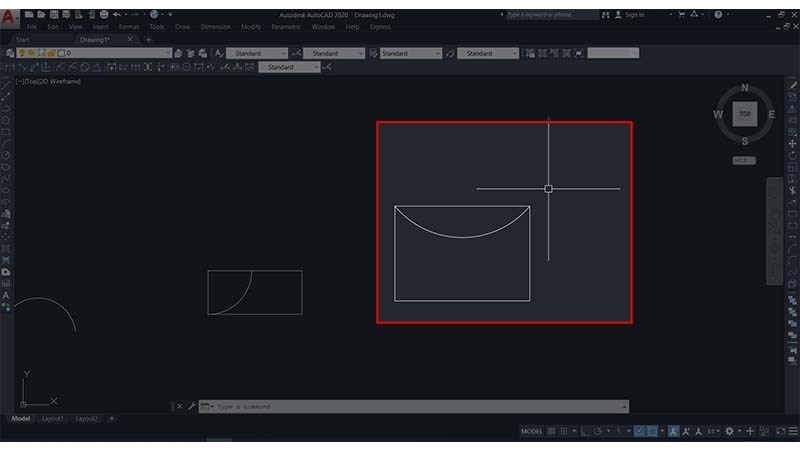
Task: Click the Make Object's Layer Current icon
Action: coord(178,53)
